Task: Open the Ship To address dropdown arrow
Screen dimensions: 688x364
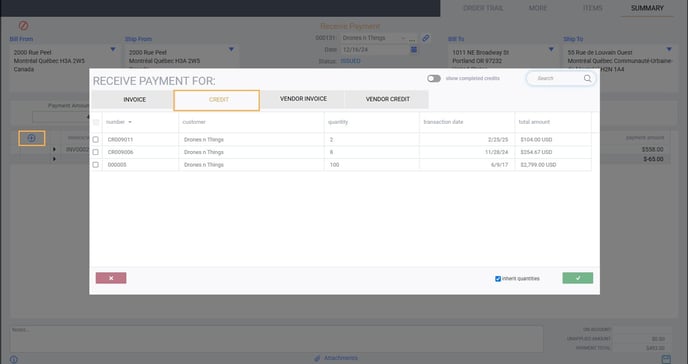Action: (x=669, y=50)
